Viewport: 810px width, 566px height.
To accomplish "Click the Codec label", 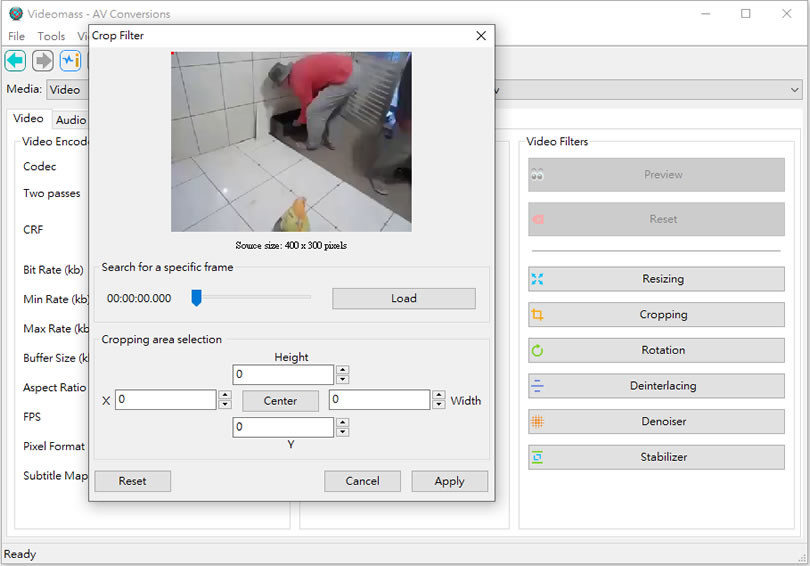I will pos(40,167).
